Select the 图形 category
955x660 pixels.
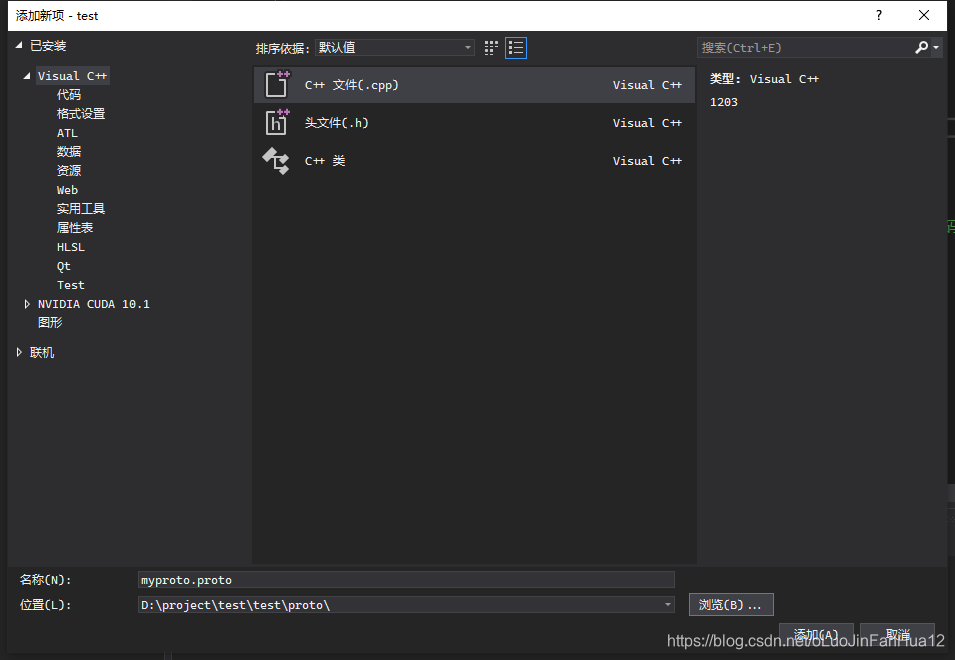tap(50, 323)
